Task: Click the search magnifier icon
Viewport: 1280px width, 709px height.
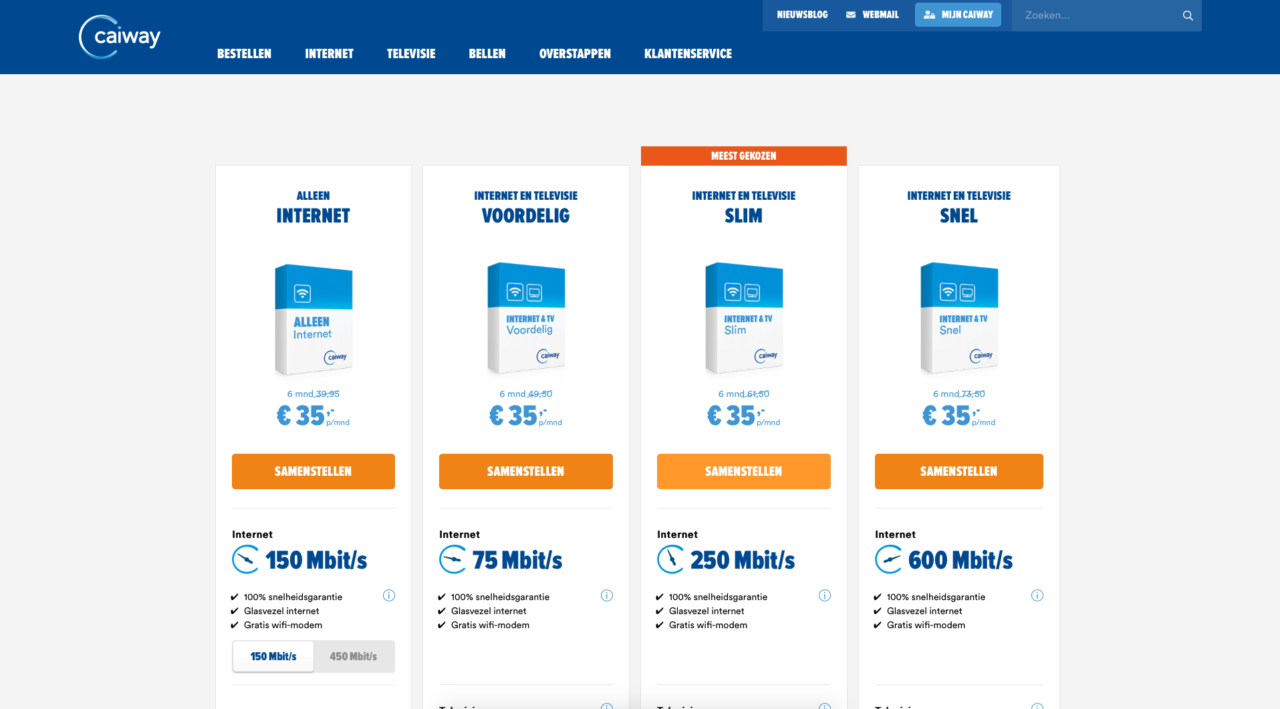Action: (x=1188, y=15)
